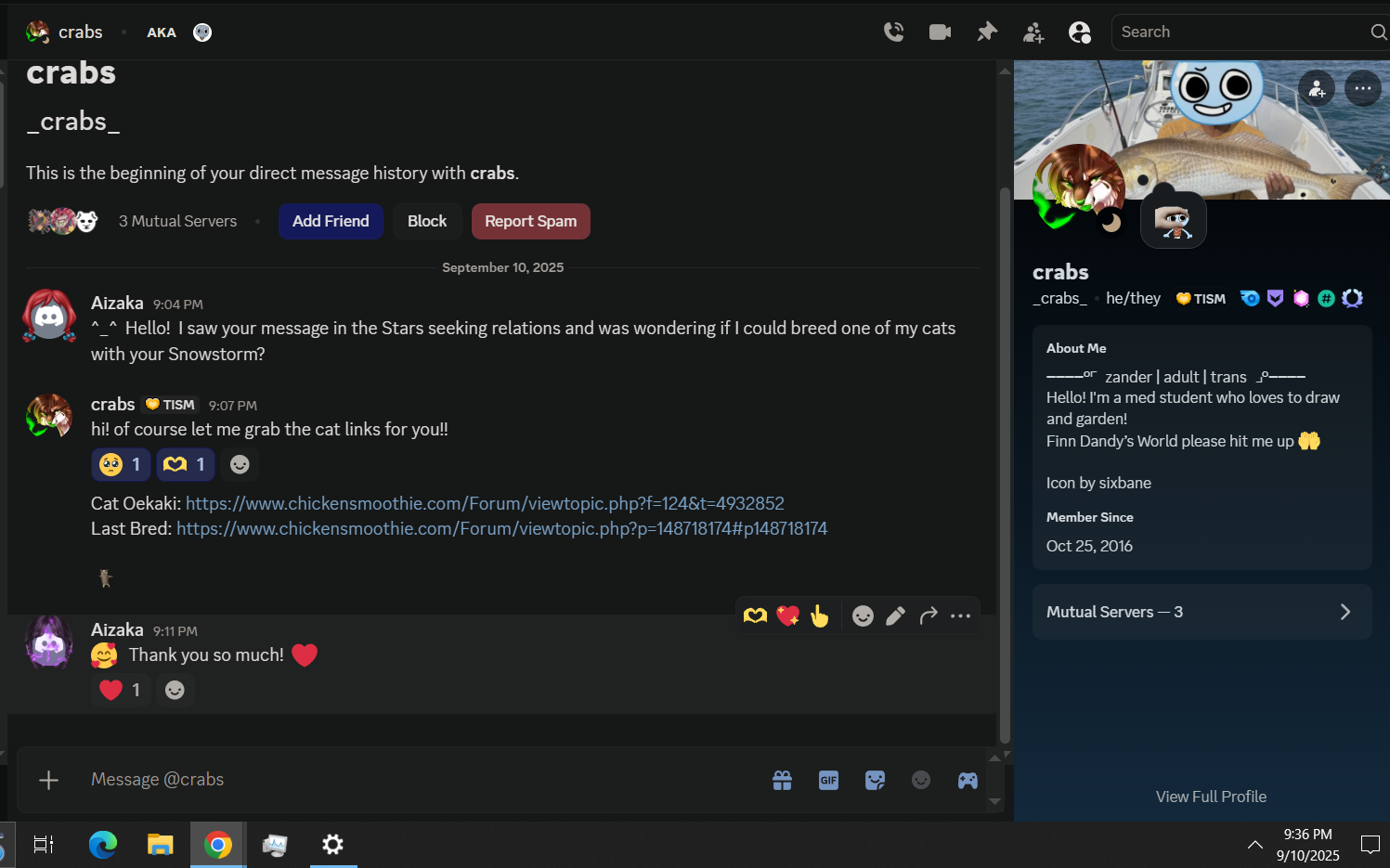This screenshot has width=1390, height=868.
Task: Show hidden tray icons chevron
Action: tap(1254, 845)
